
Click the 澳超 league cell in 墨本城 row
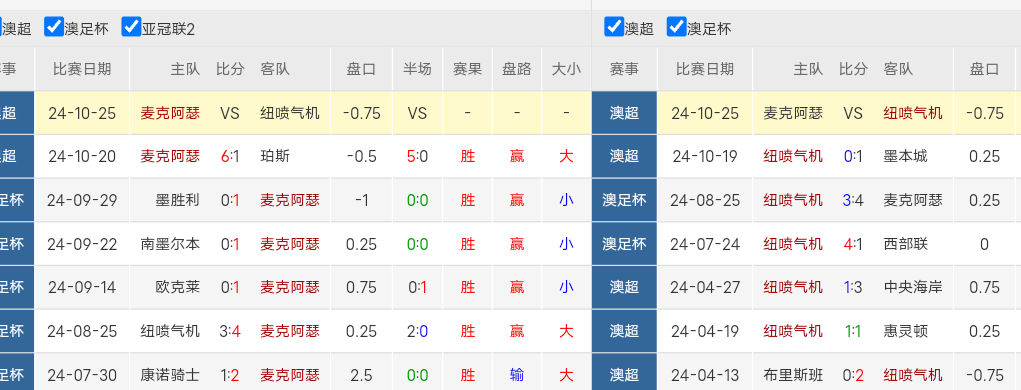pyautogui.click(x=624, y=156)
